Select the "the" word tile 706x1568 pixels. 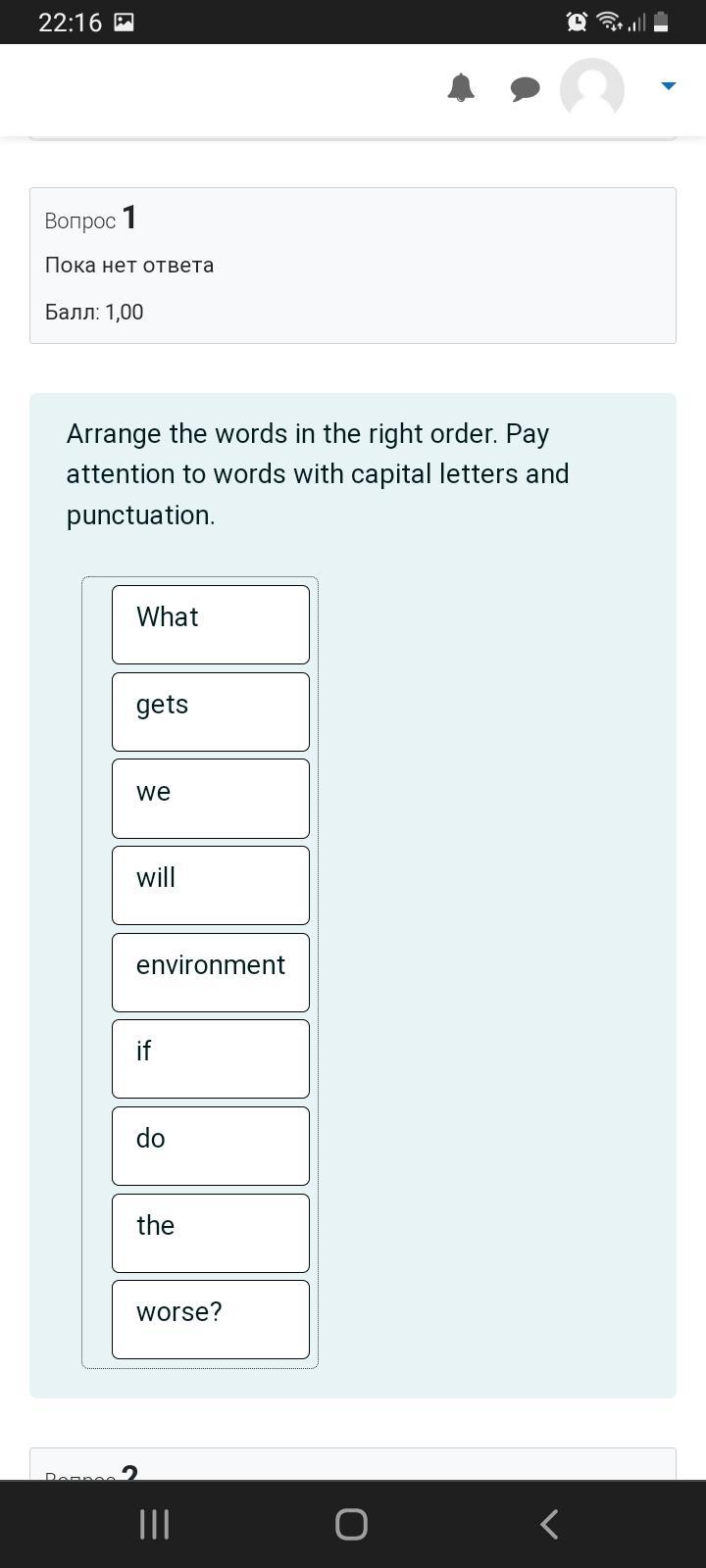[211, 1233]
